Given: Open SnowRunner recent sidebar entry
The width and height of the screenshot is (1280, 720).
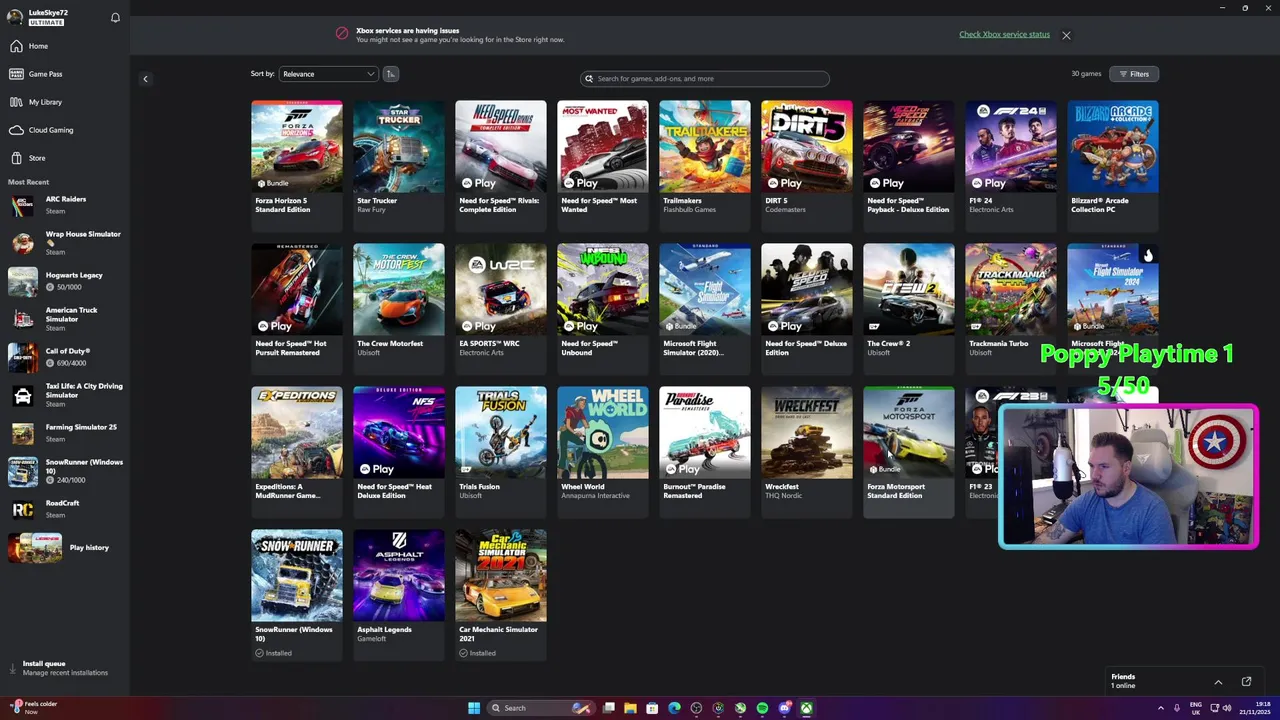Looking at the screenshot, I should (x=64, y=471).
